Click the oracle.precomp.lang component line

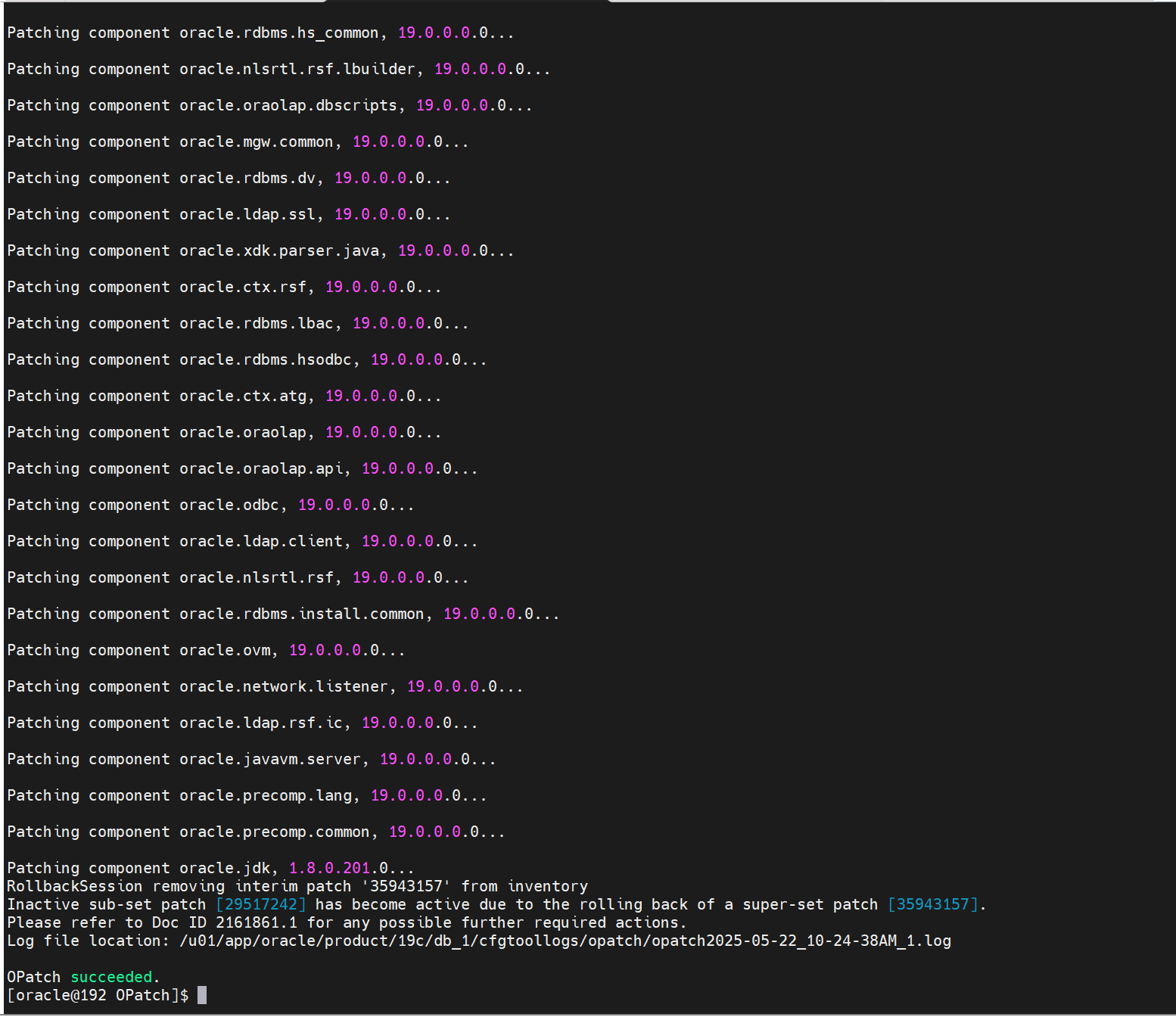pos(247,795)
